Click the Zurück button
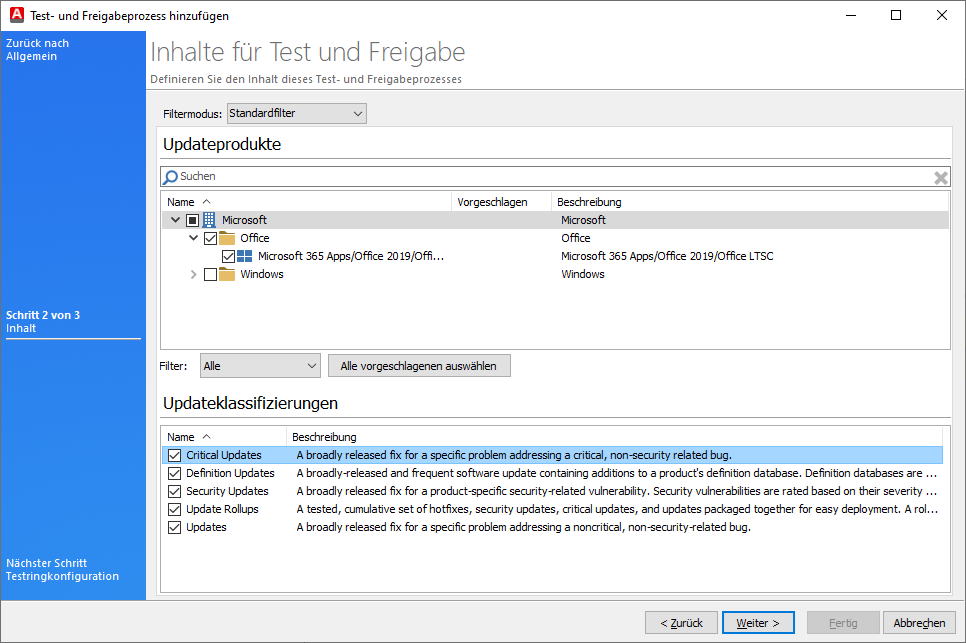The image size is (966, 643). tap(681, 623)
